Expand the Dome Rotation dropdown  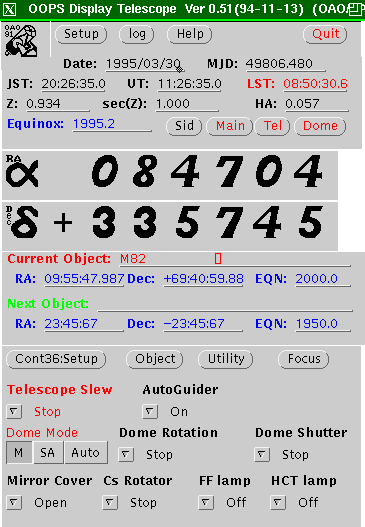pos(126,454)
